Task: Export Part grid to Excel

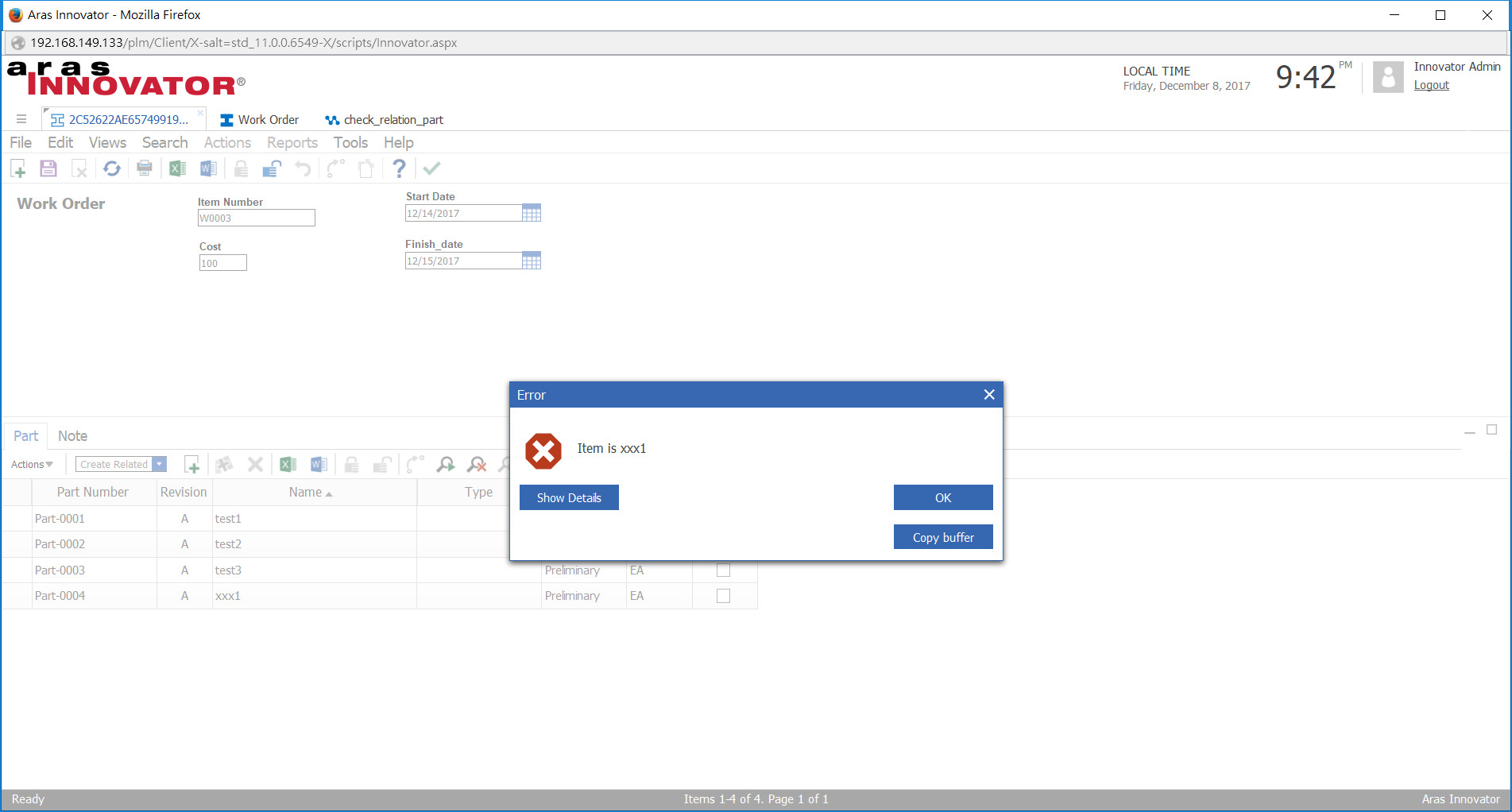Action: (x=288, y=465)
